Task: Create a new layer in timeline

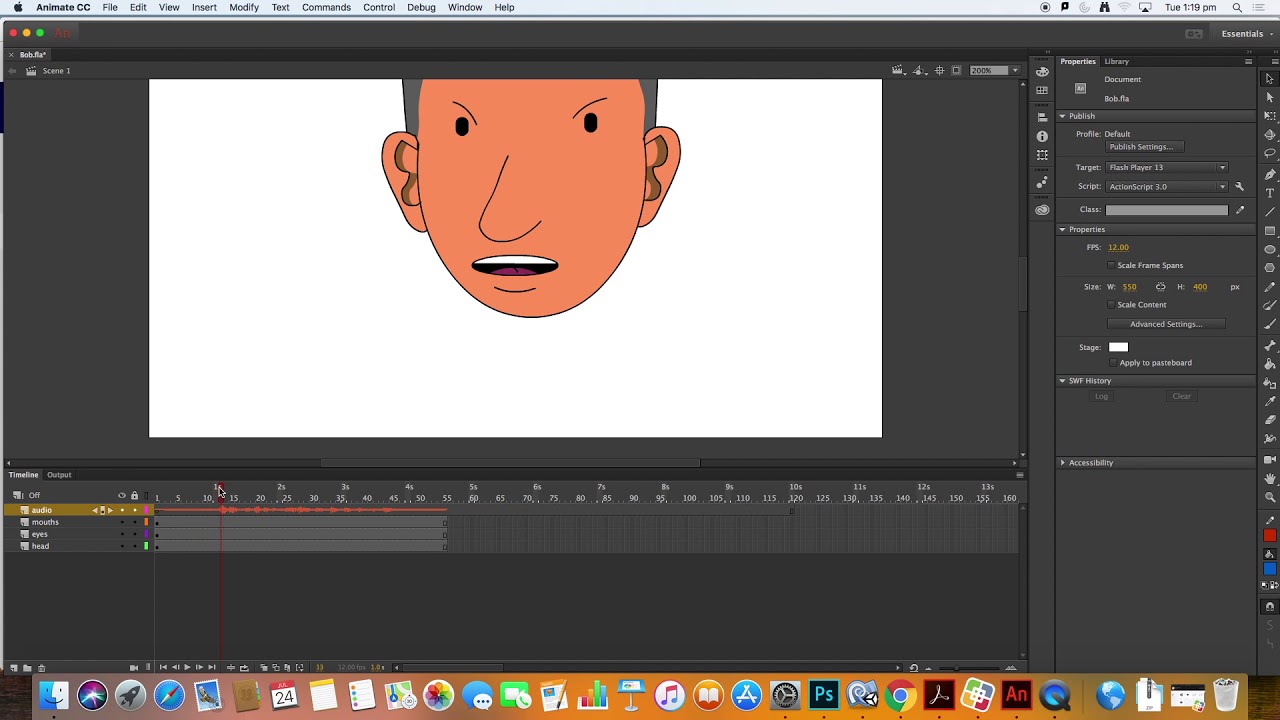Action: 14,667
